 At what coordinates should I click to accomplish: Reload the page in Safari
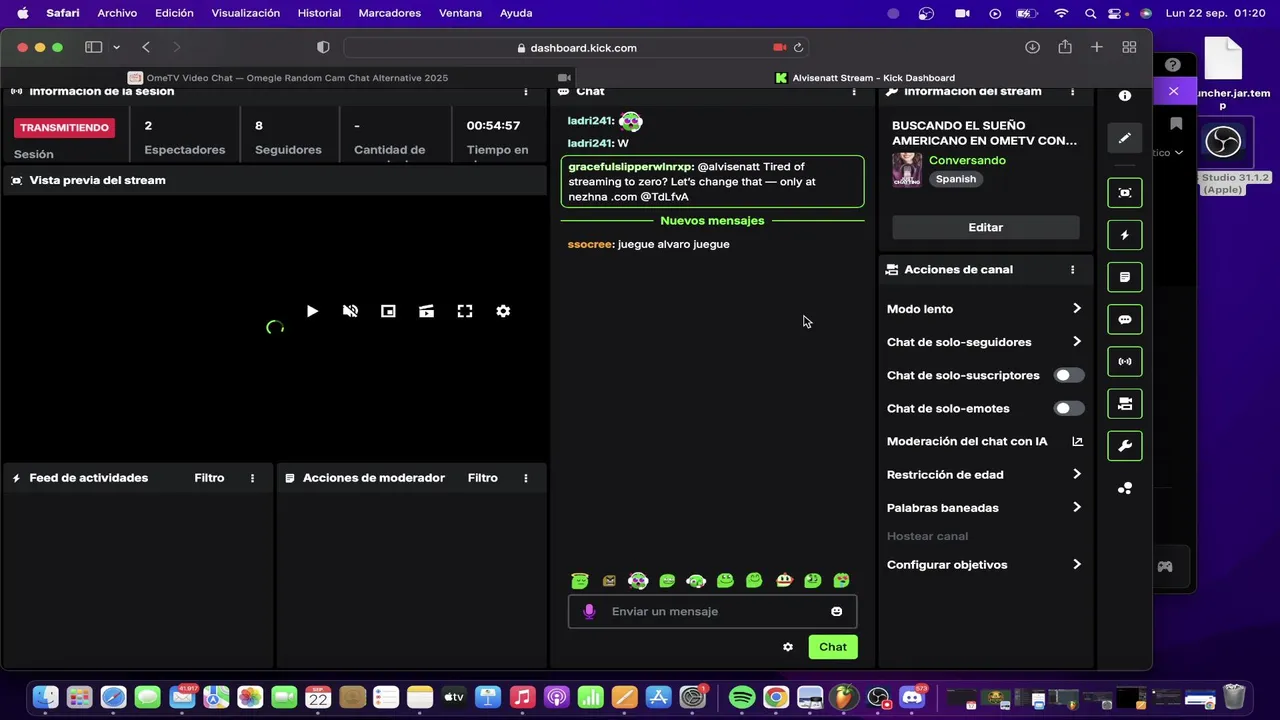pos(798,47)
